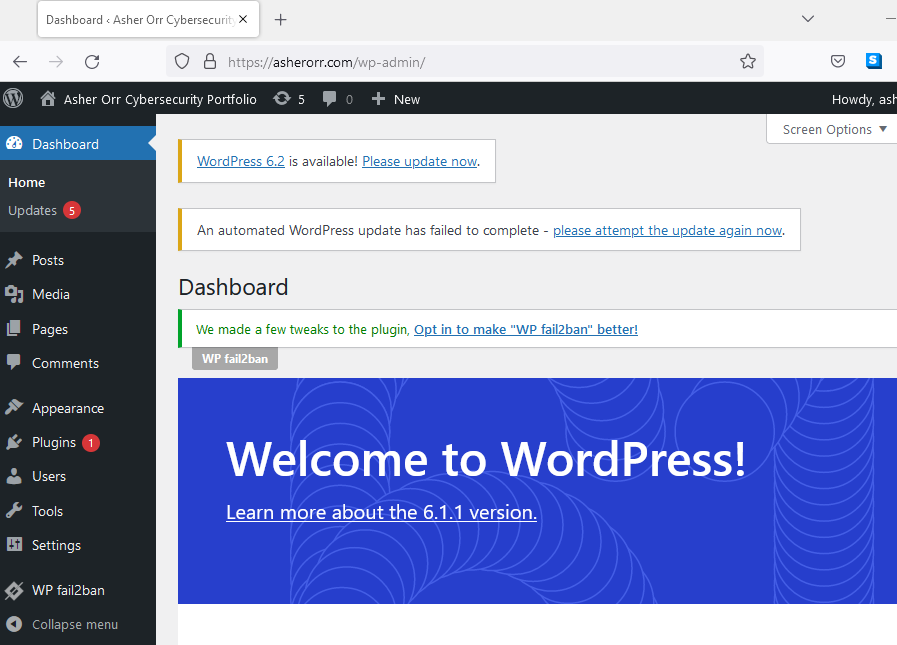Click the home icon beside site name

click(x=48, y=99)
